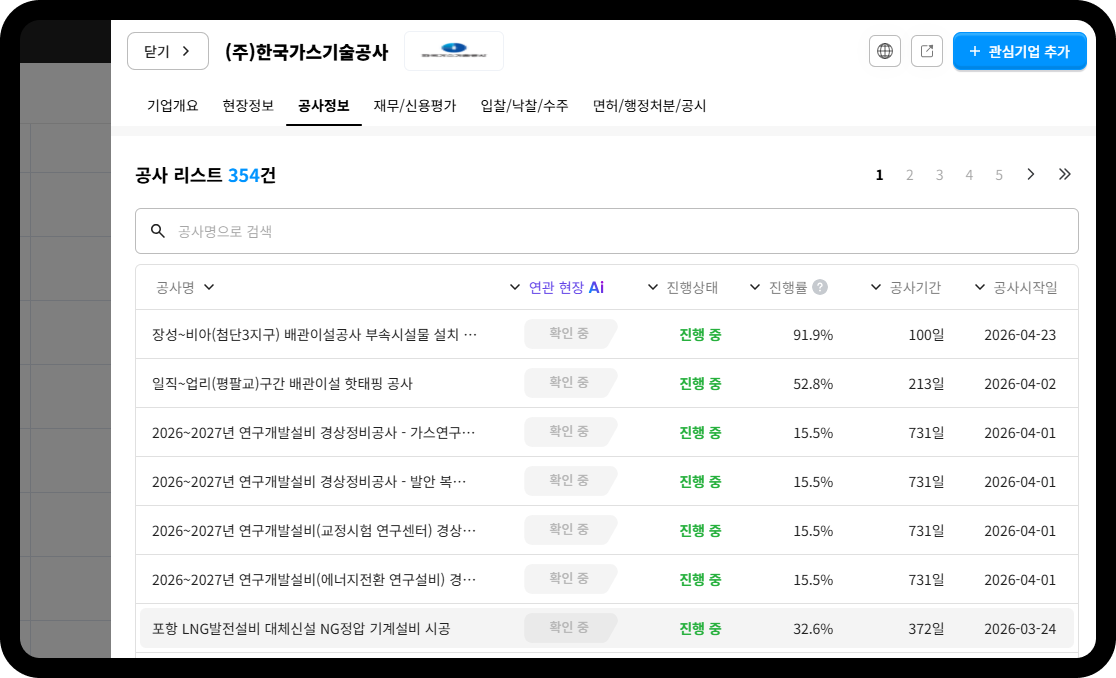Click the search magnifier icon
This screenshot has width=1116, height=678.
coord(158,231)
